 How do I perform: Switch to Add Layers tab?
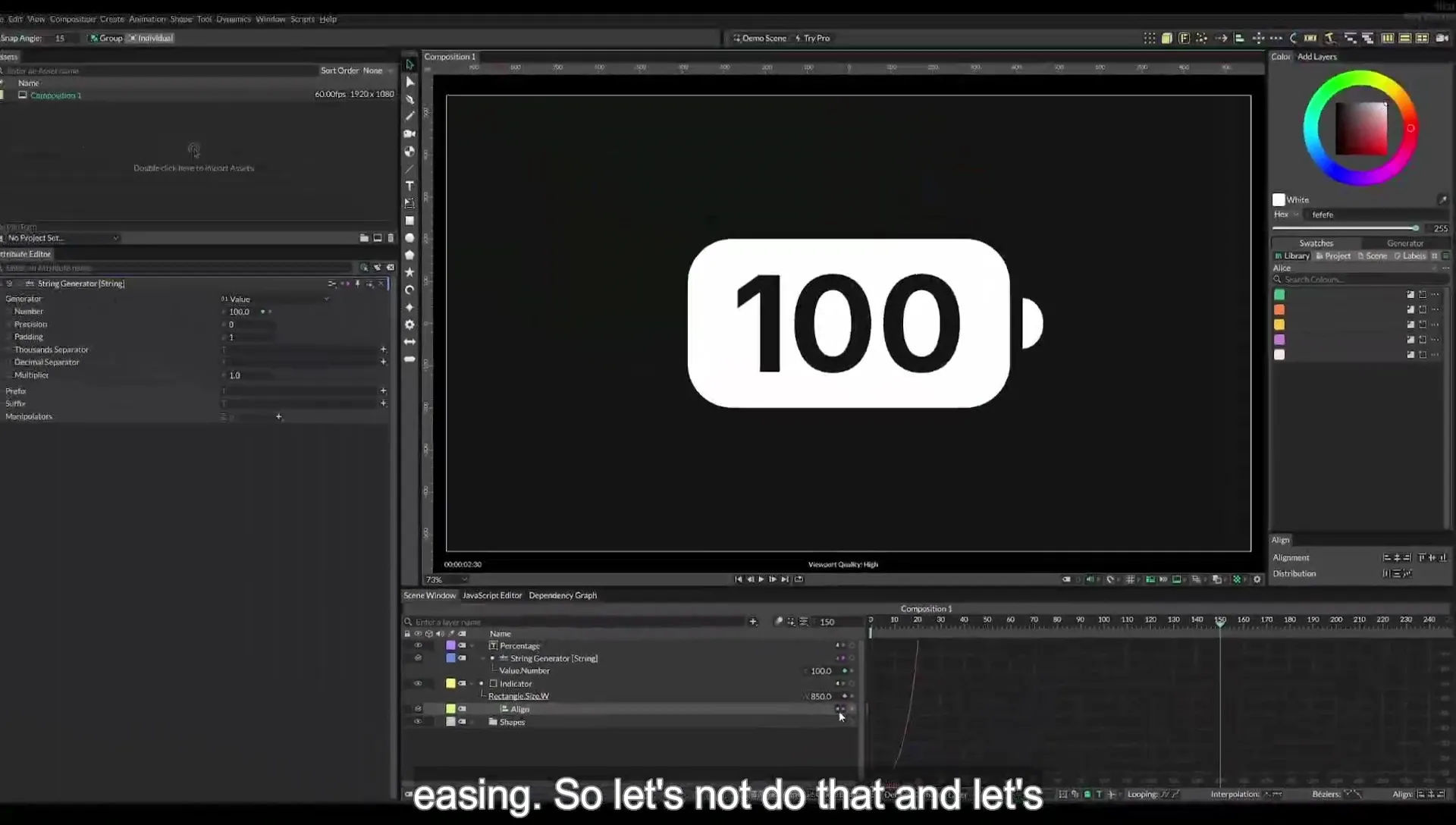pos(1317,57)
